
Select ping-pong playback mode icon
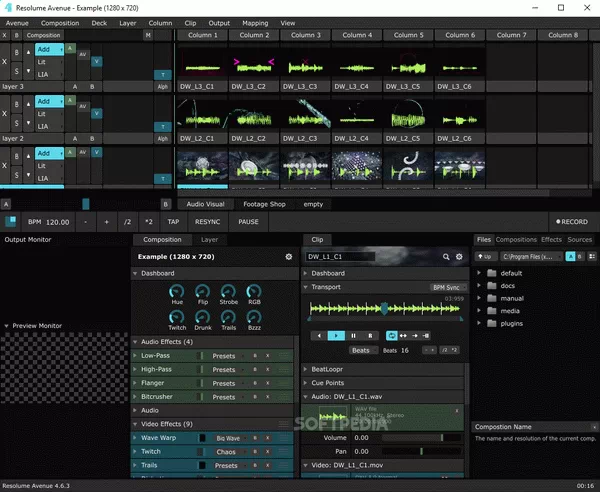(403, 336)
